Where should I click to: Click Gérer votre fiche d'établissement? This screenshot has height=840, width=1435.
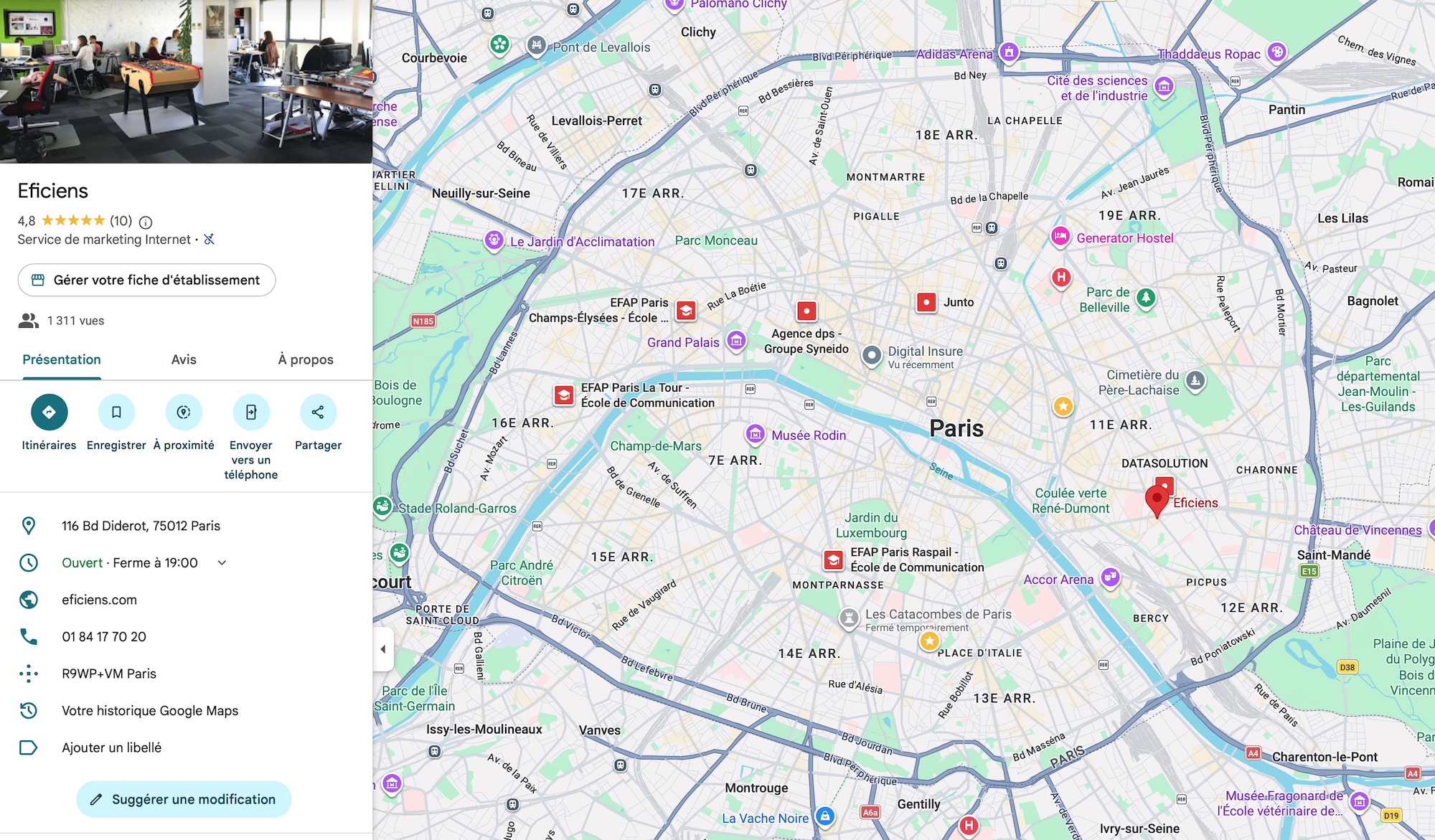point(146,280)
